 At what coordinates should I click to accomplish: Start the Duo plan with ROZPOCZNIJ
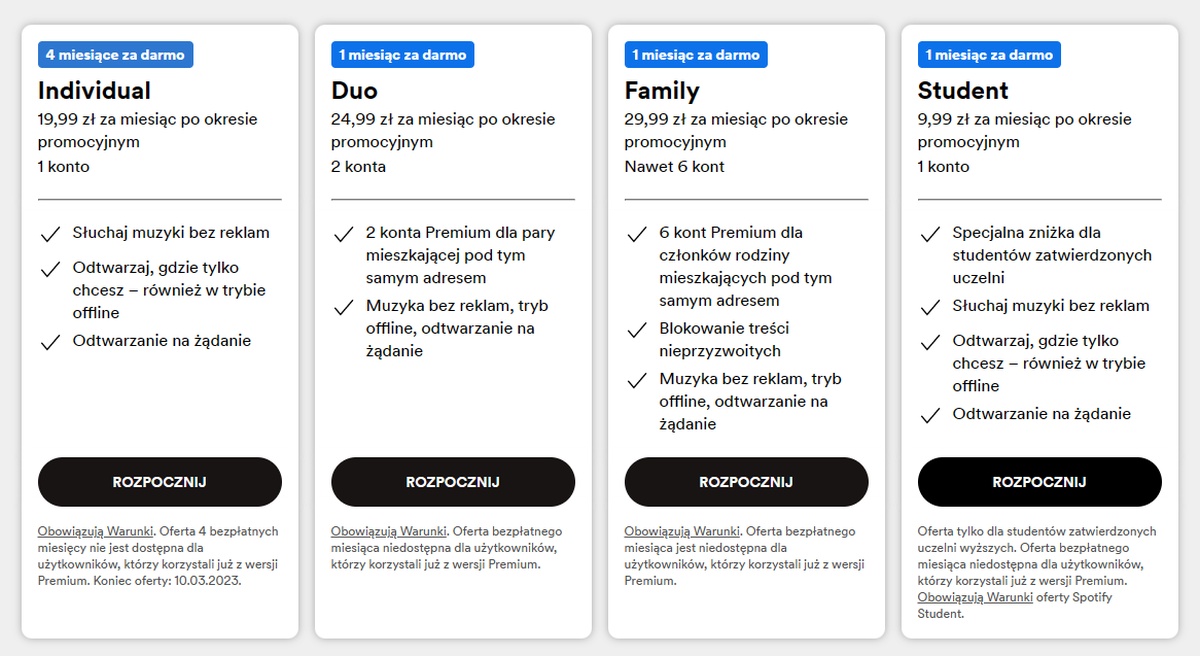pos(453,482)
